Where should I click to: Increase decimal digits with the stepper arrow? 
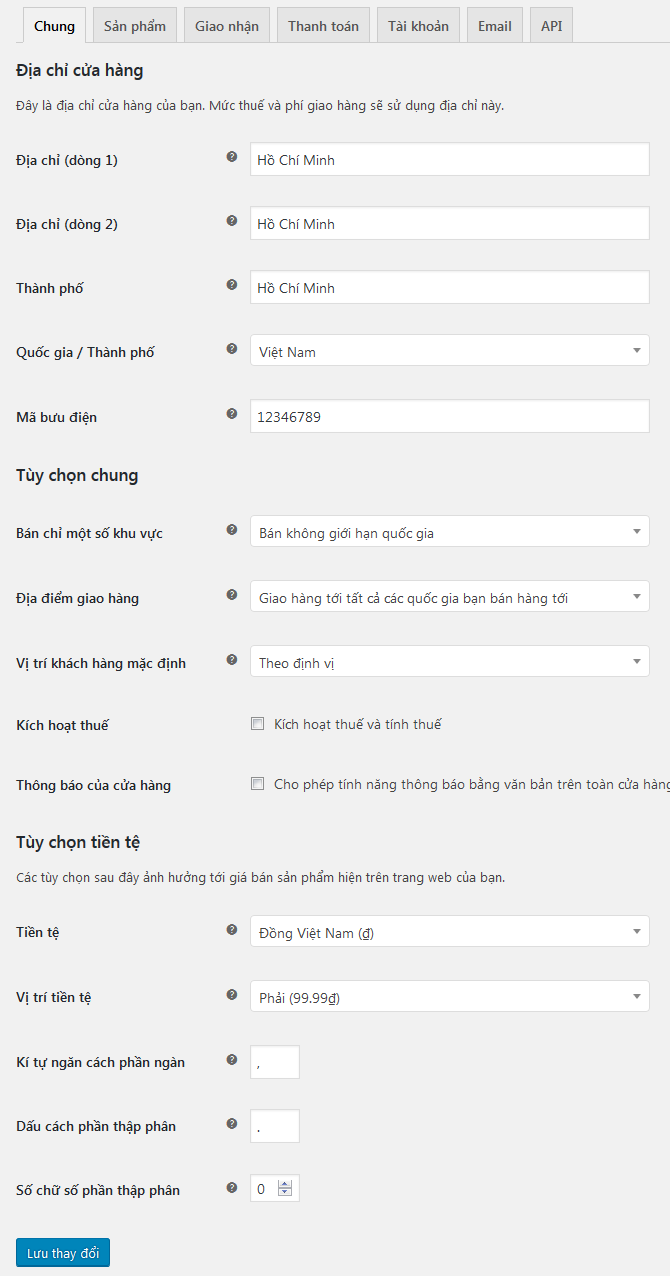coord(285,1184)
